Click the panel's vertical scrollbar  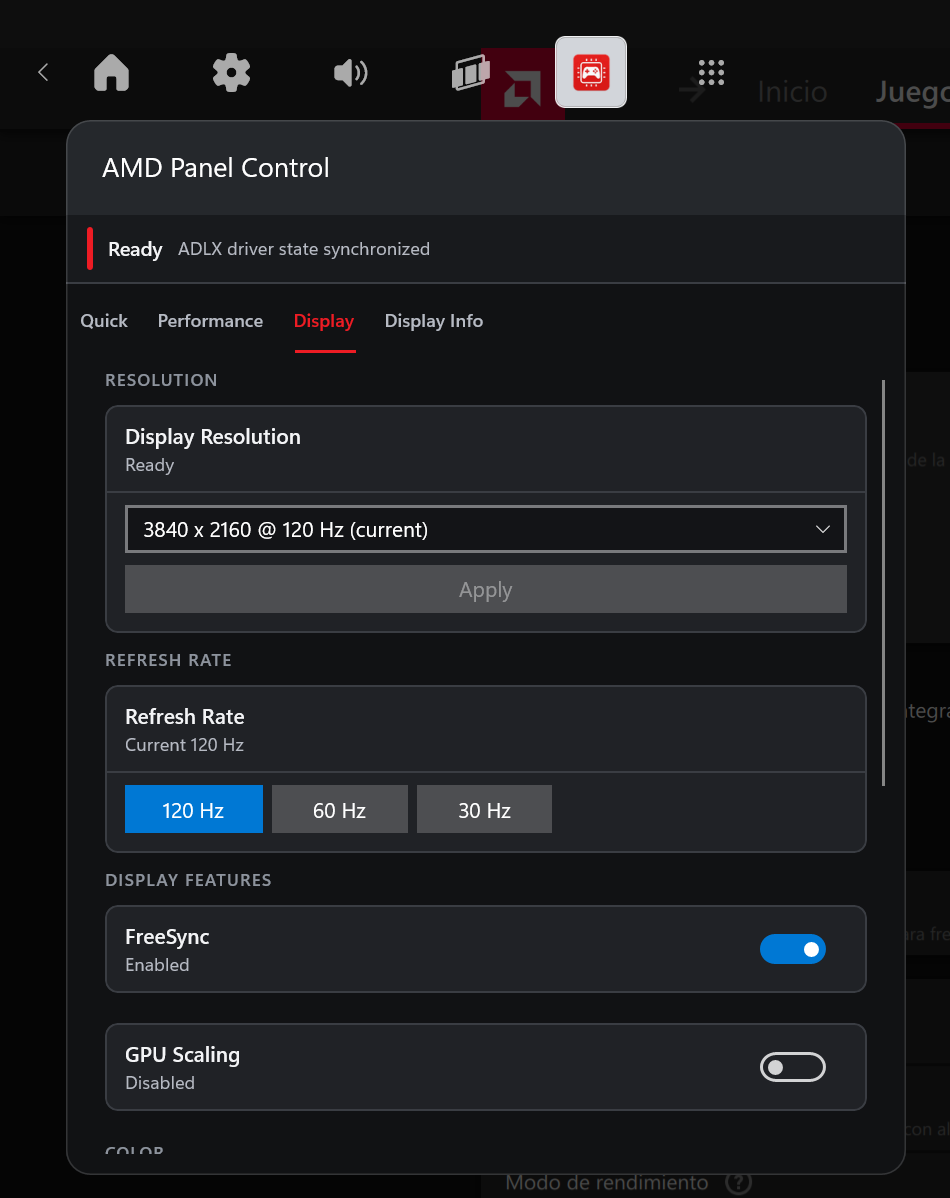tap(884, 583)
